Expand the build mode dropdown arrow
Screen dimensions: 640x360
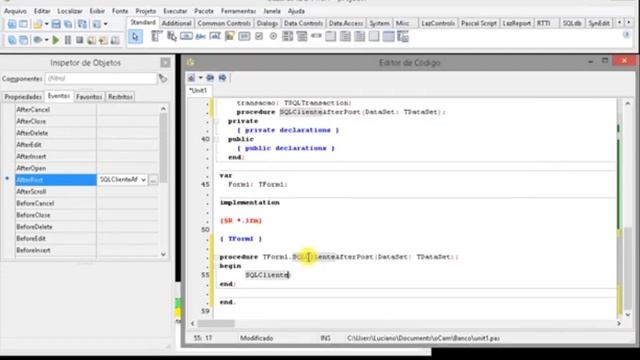[x=46, y=40]
